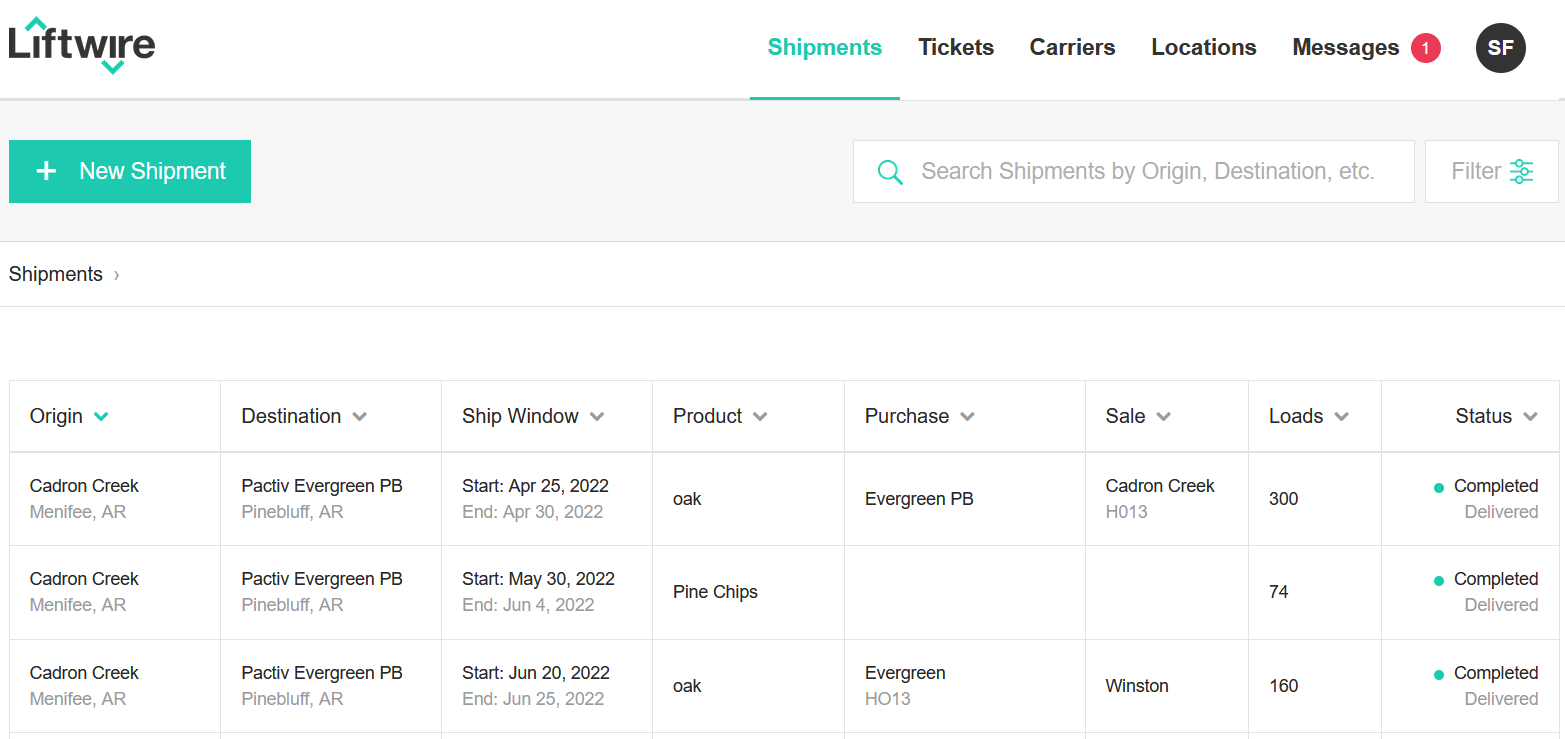Open the SF user avatar menu
This screenshot has height=739, width=1565.
[1500, 48]
